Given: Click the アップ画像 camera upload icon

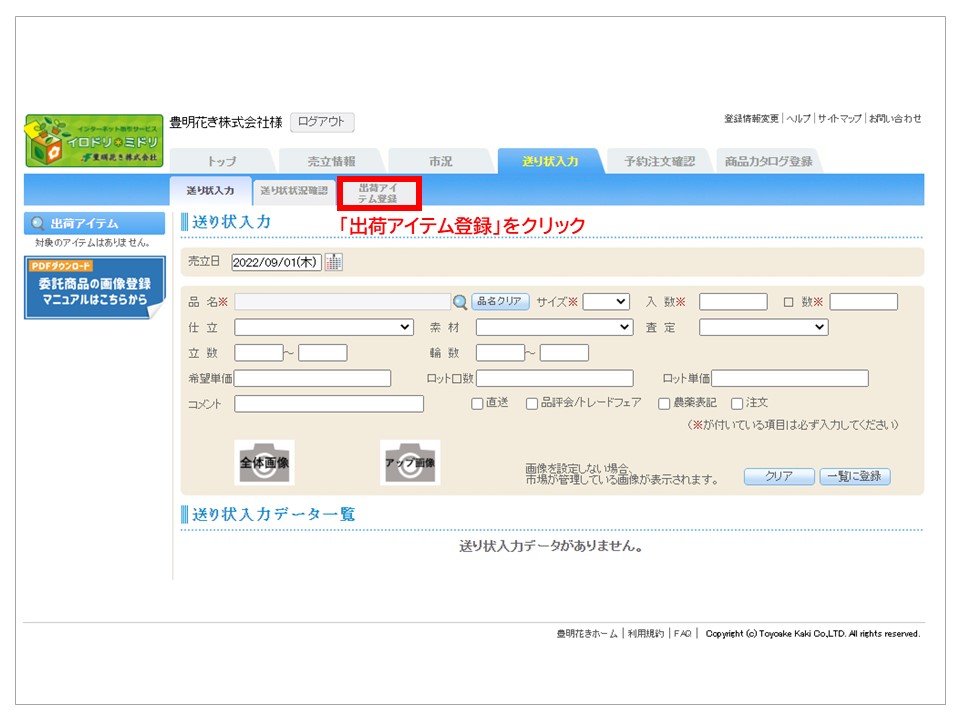Looking at the screenshot, I should pyautogui.click(x=409, y=463).
